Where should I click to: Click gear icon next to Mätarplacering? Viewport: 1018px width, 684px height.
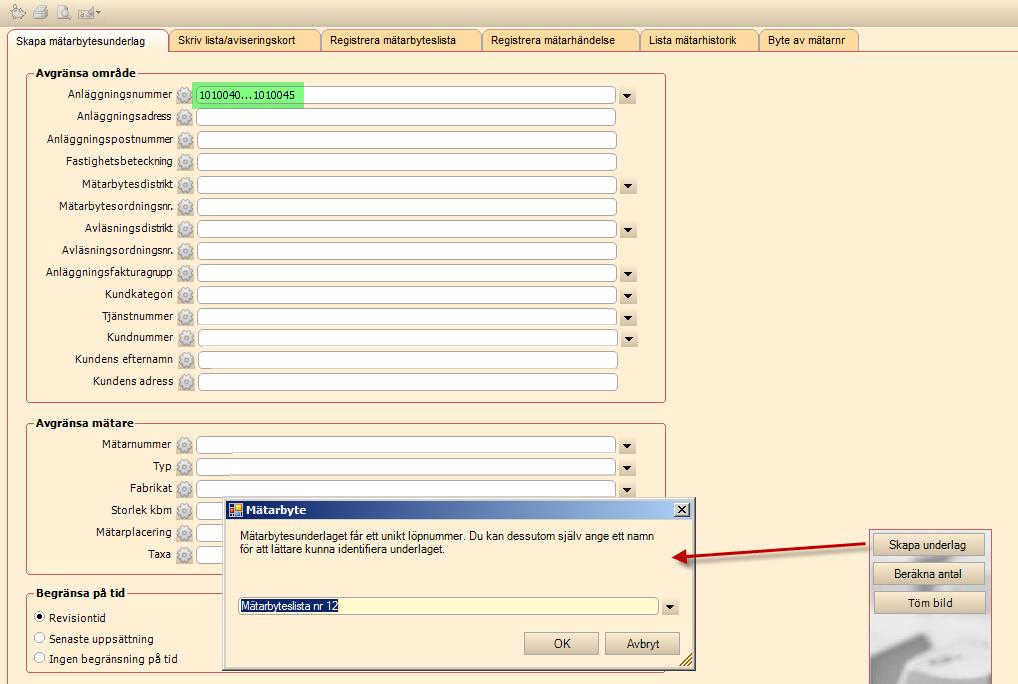pos(184,533)
